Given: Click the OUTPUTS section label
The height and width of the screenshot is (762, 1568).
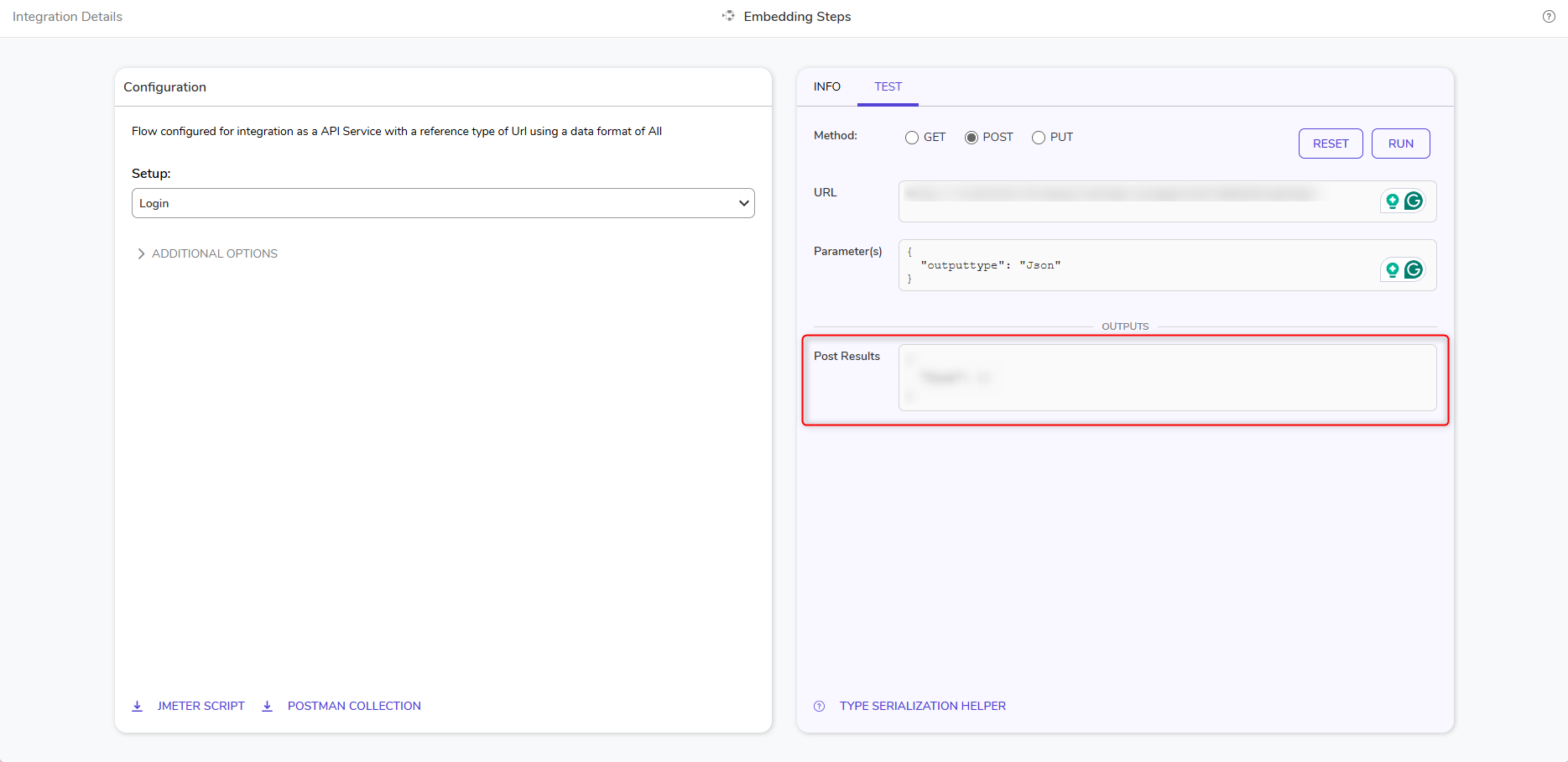Looking at the screenshot, I should tap(1125, 326).
